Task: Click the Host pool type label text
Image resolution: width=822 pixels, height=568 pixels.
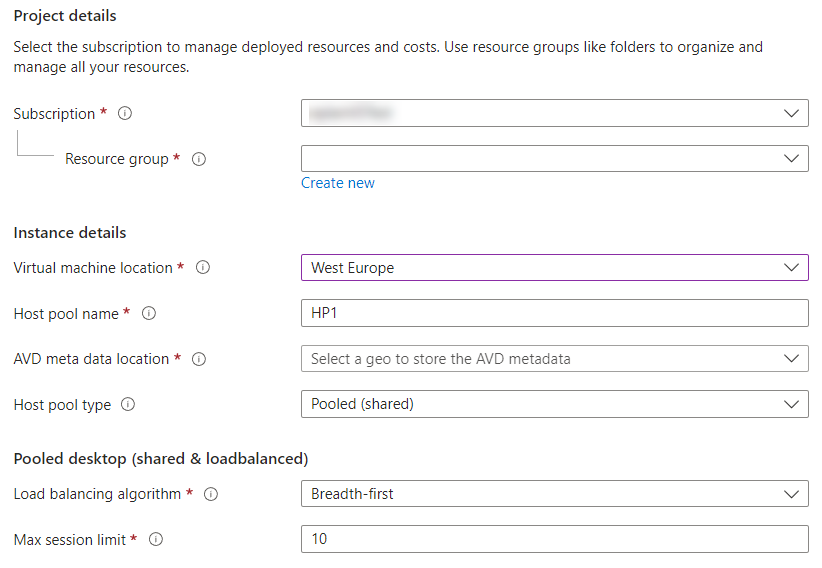Action: [62, 405]
